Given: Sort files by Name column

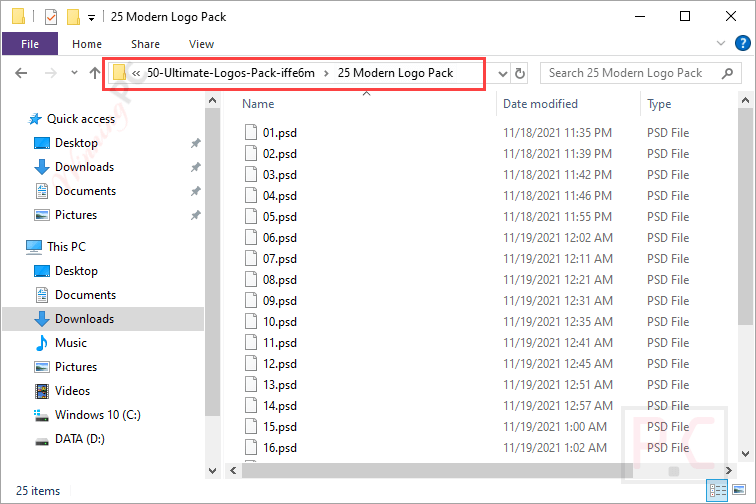Looking at the screenshot, I should [258, 104].
